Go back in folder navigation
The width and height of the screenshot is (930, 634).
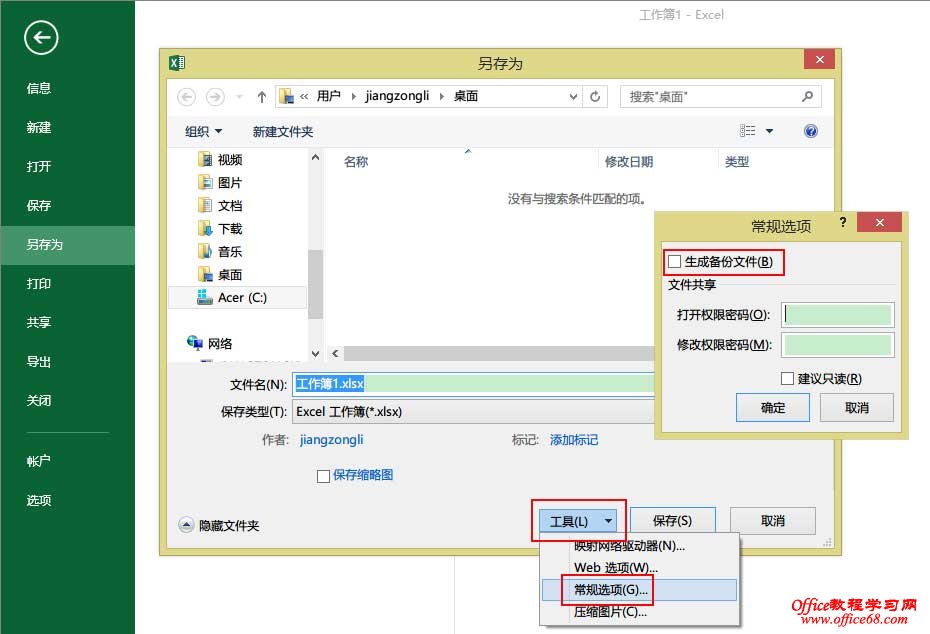[x=186, y=97]
